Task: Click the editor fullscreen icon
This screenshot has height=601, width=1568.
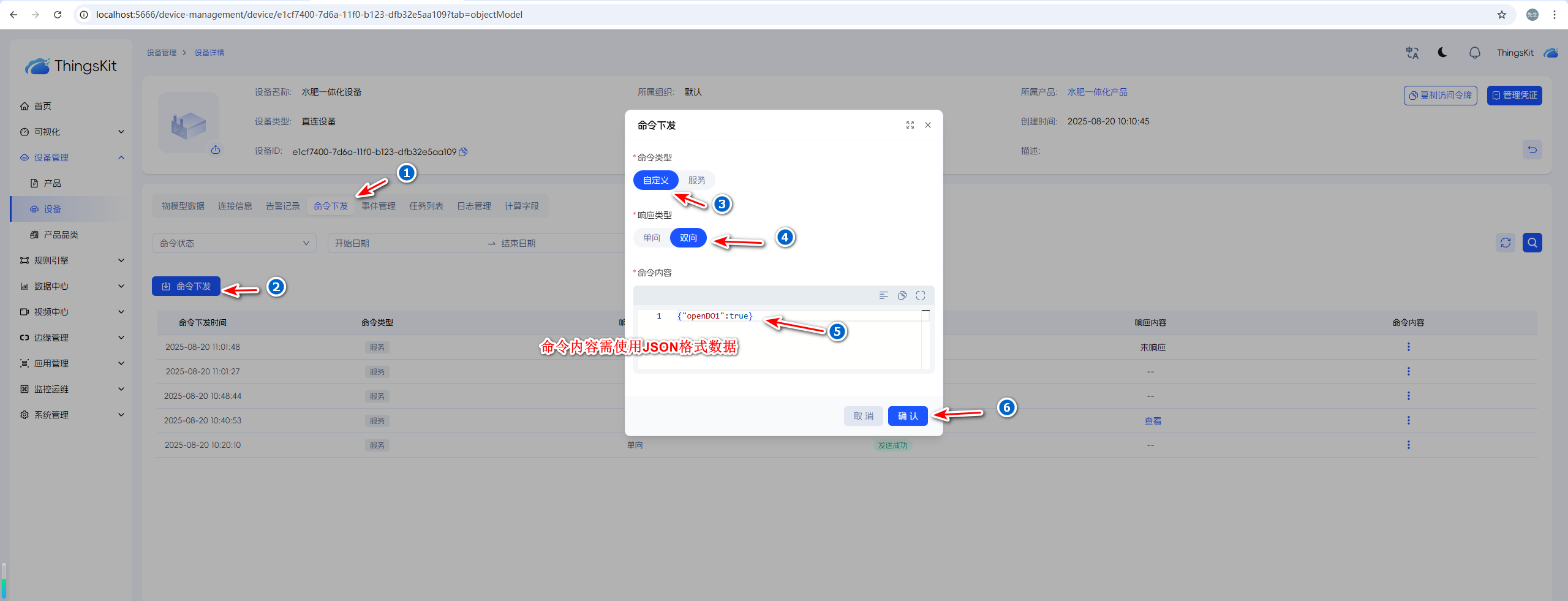Action: click(920, 295)
